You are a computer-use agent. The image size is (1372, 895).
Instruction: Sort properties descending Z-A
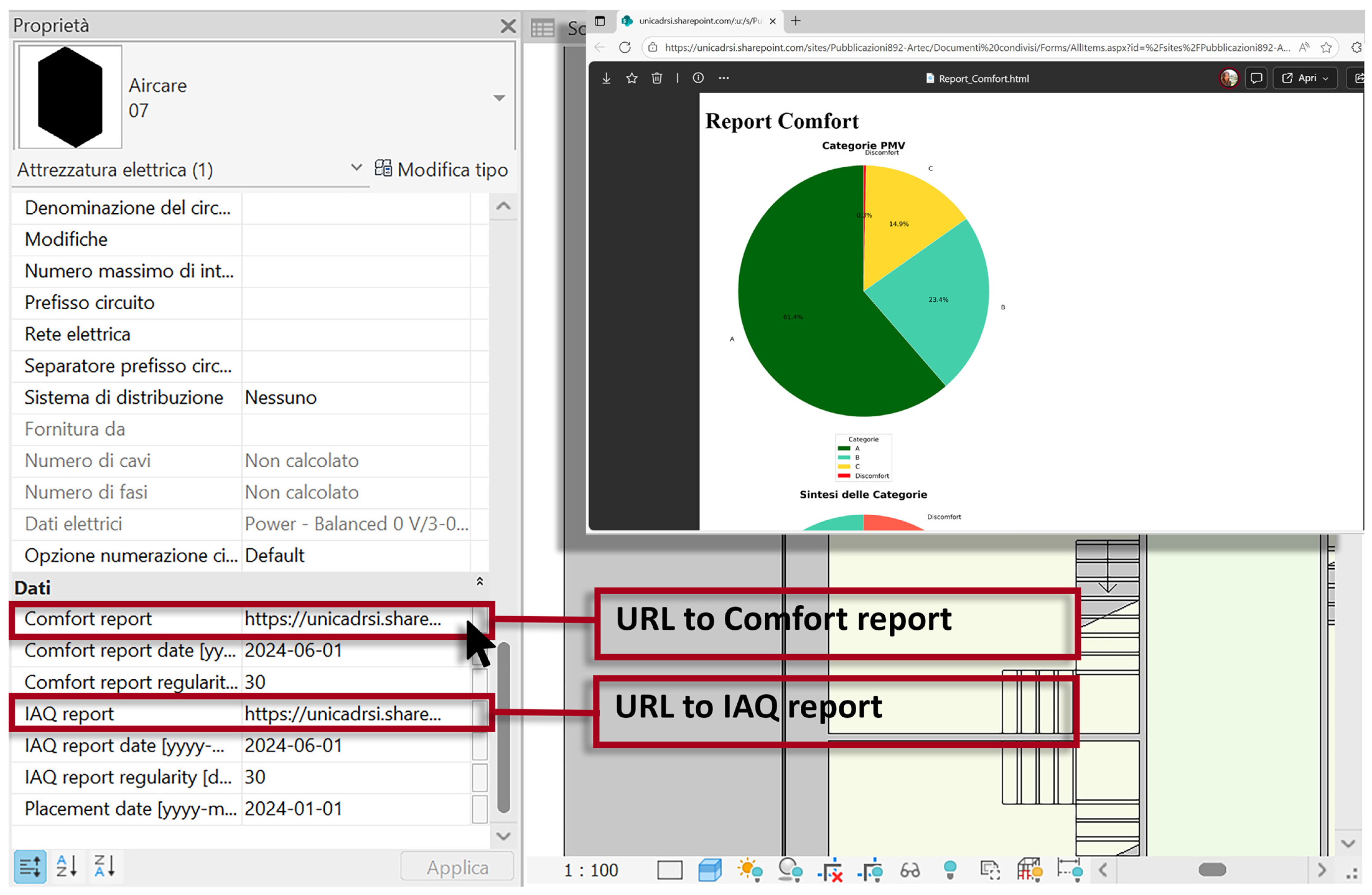click(104, 866)
